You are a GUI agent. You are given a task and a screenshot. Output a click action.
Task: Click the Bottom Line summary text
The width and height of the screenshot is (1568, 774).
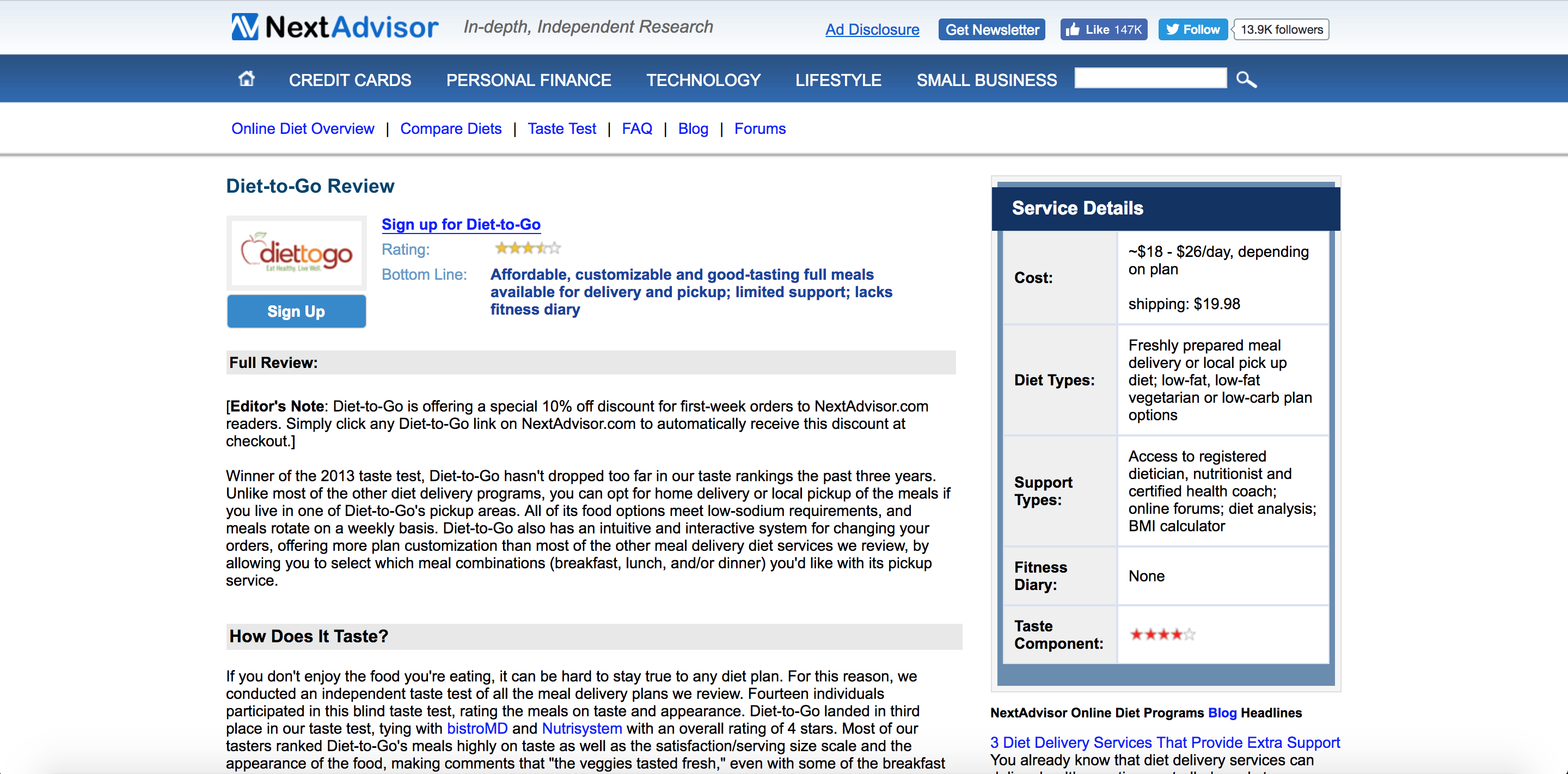[691, 292]
